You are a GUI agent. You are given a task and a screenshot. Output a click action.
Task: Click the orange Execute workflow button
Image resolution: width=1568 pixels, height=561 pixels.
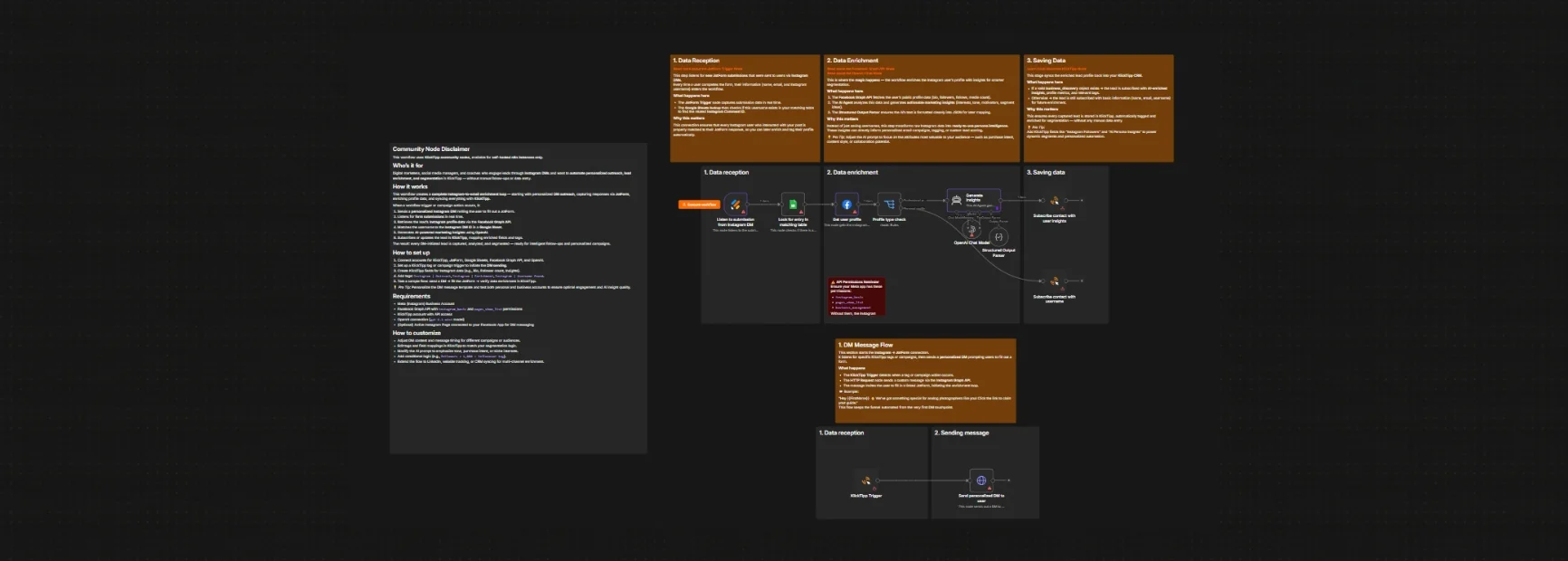699,204
